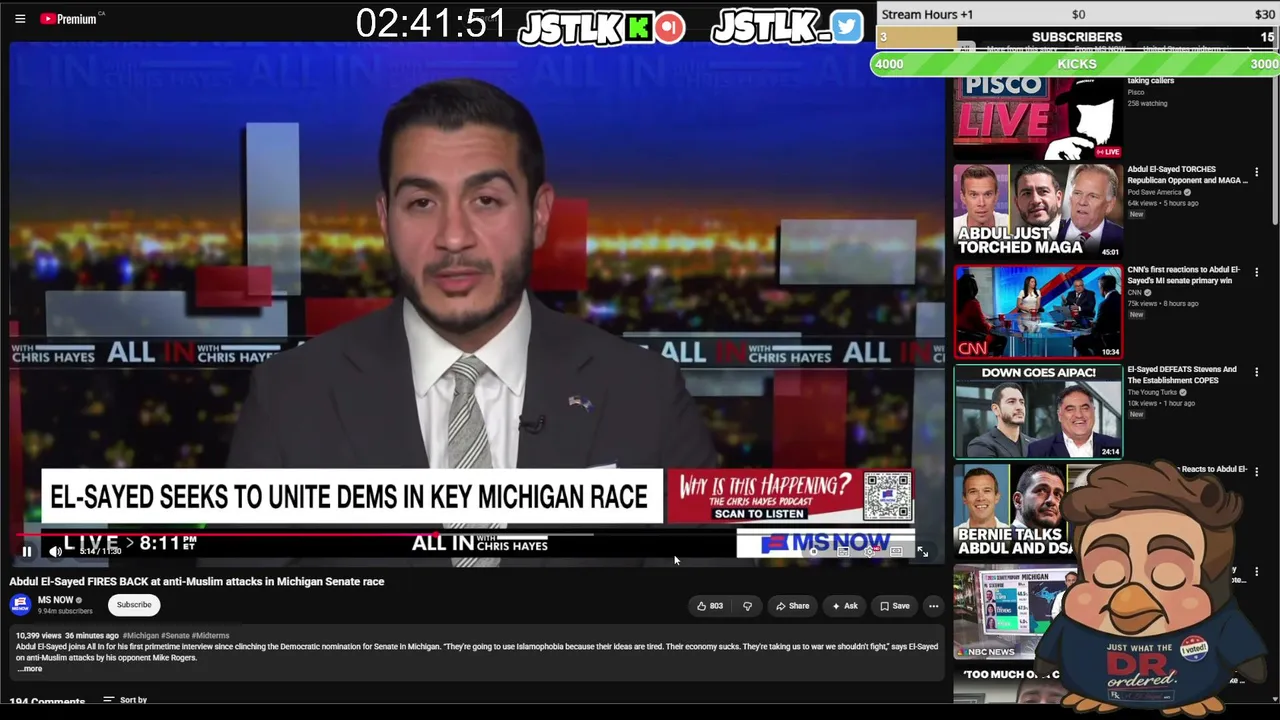This screenshot has width=1280, height=720.
Task: Open 'CNN's first reactions to Abdul El-Sayed's' title
Action: pos(1184,275)
